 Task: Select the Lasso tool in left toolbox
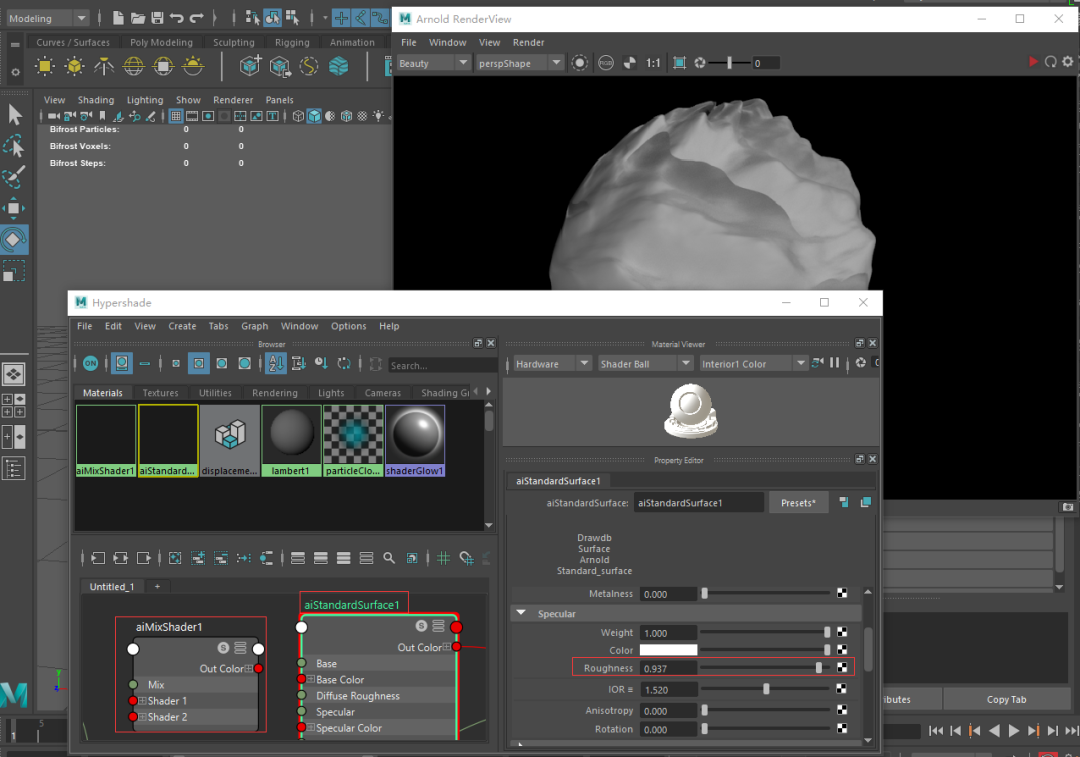(x=14, y=147)
